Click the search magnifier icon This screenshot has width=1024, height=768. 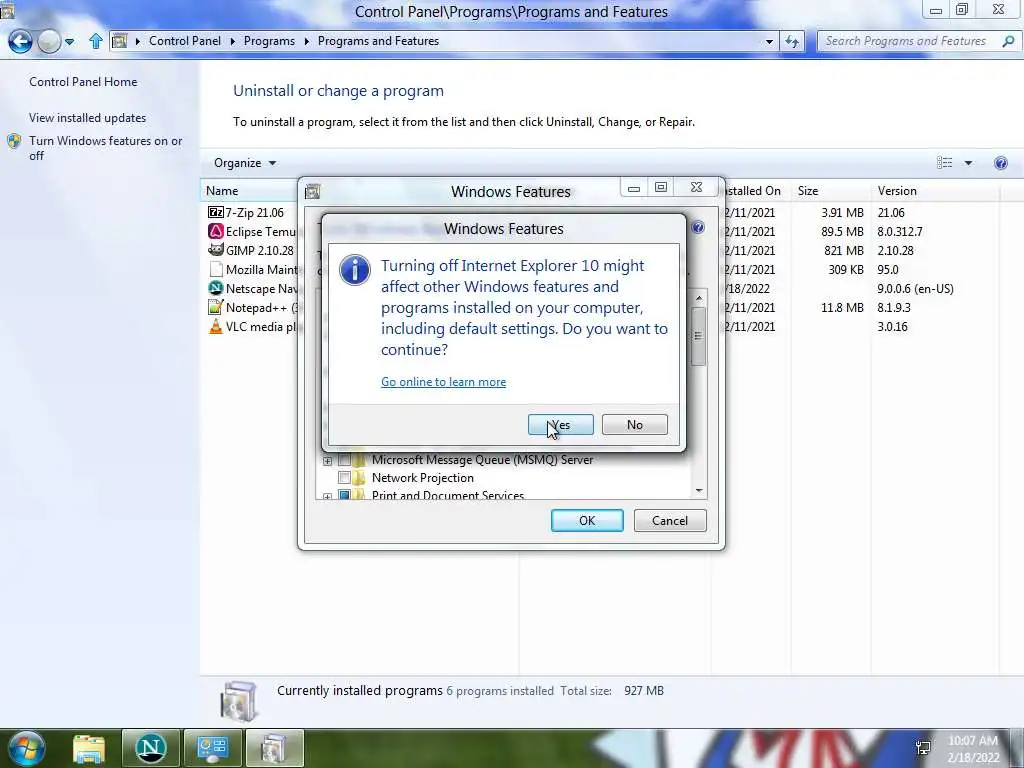1008,41
